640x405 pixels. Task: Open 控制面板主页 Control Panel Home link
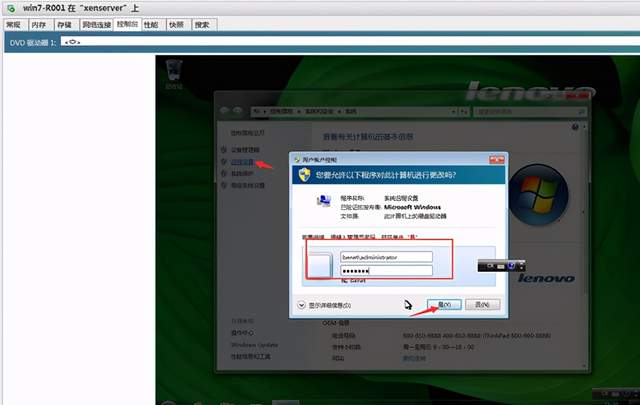pyautogui.click(x=247, y=133)
